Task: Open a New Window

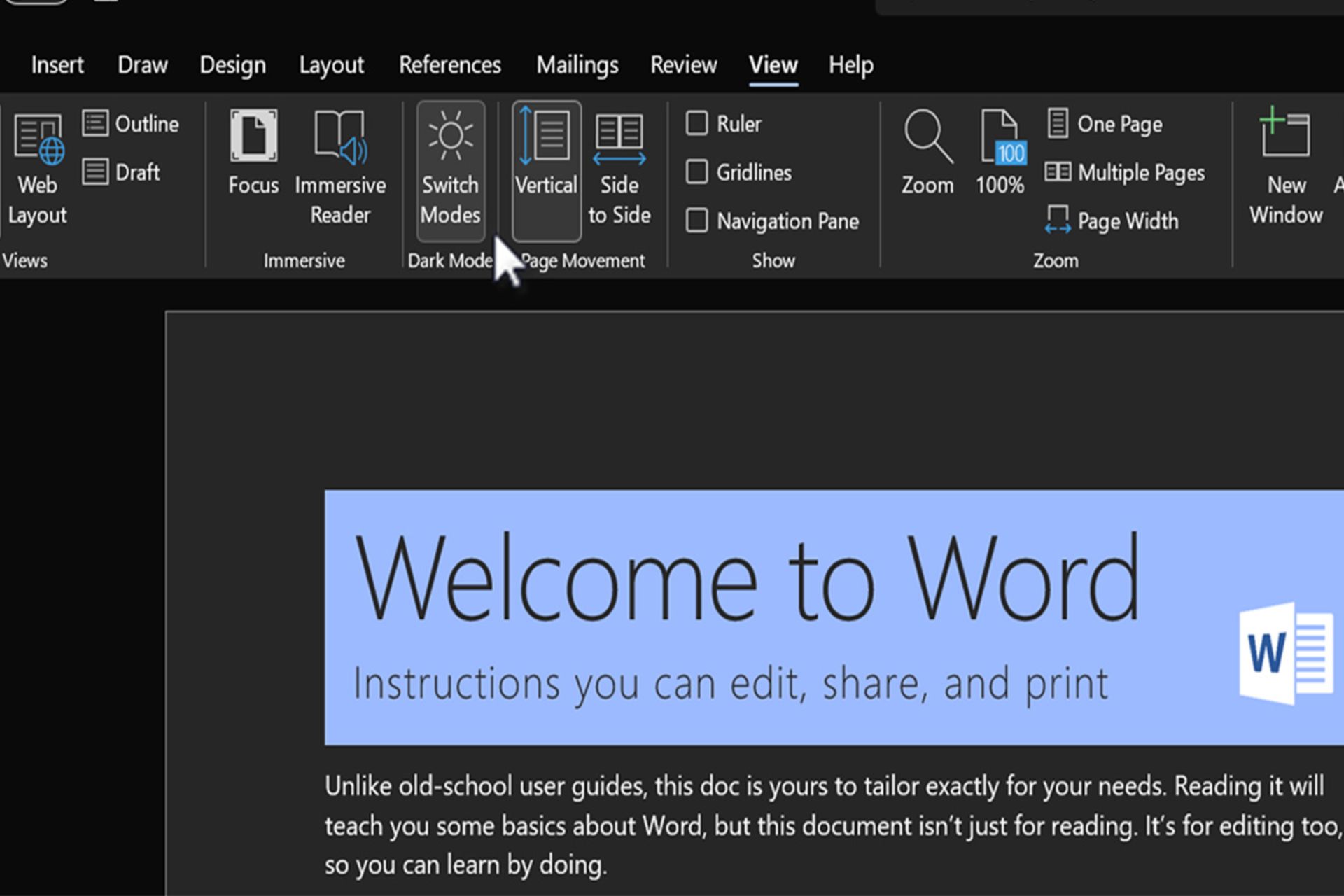Action: tap(1286, 168)
